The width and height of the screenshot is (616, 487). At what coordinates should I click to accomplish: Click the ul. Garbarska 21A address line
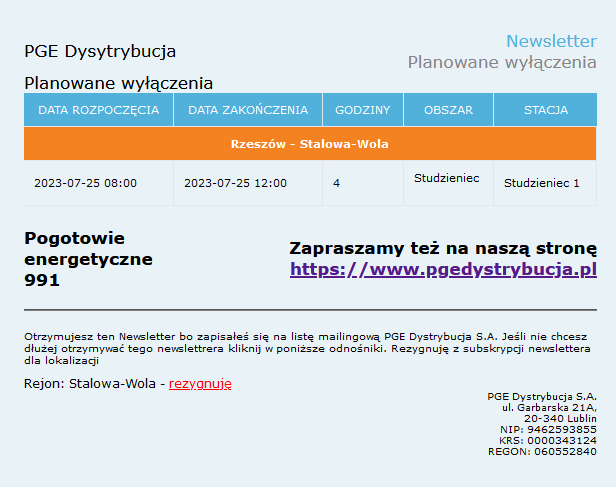(549, 407)
